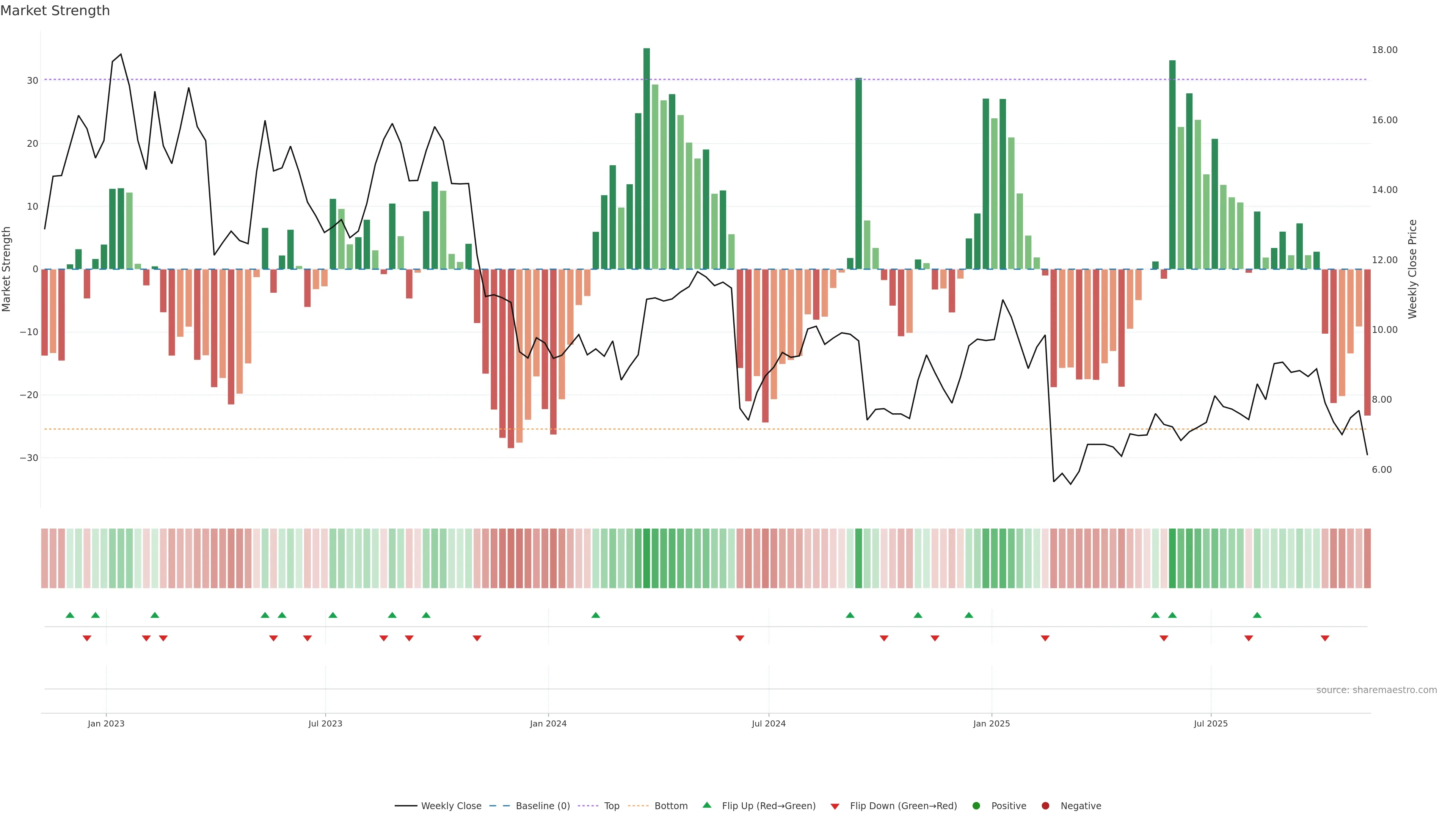
Task: Click the 18.00 right price axis label
Action: click(1384, 50)
